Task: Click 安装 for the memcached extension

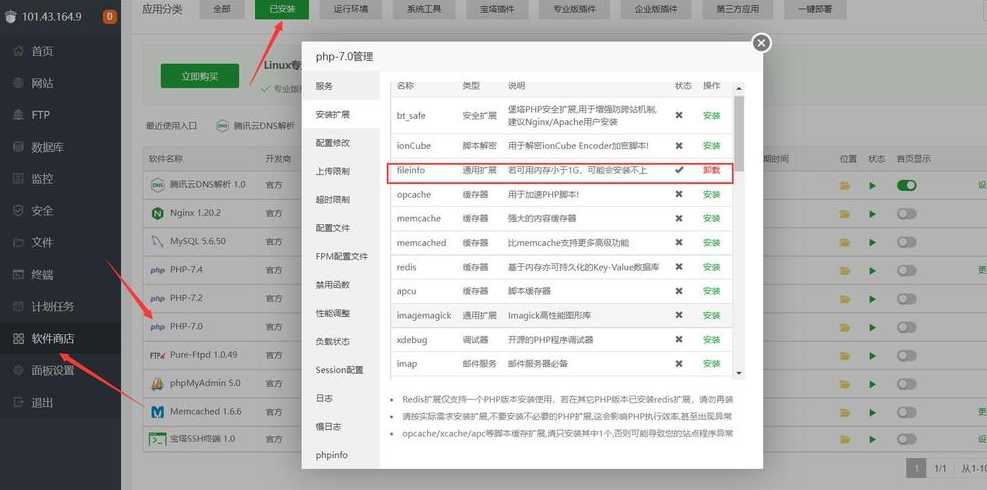Action: click(x=711, y=243)
